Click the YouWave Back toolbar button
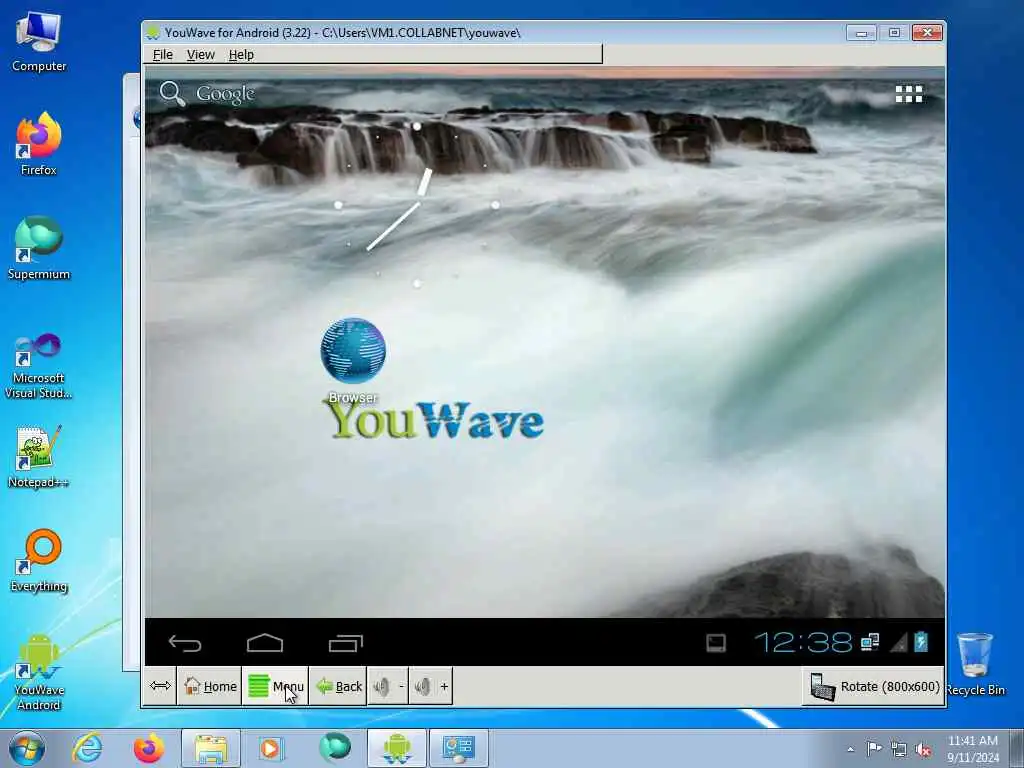 click(338, 686)
